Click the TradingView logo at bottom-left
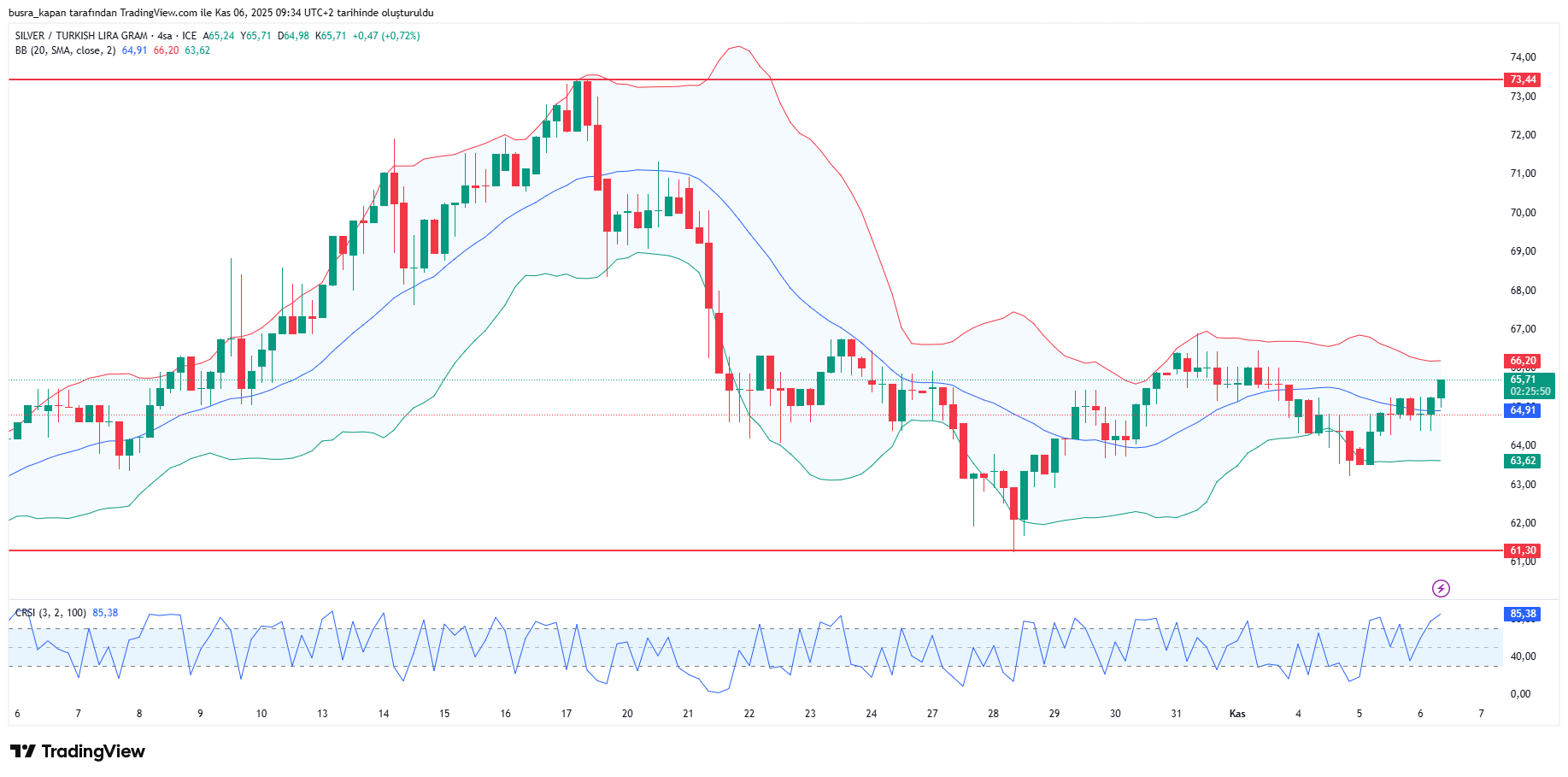1568x777 pixels. pyautogui.click(x=78, y=751)
